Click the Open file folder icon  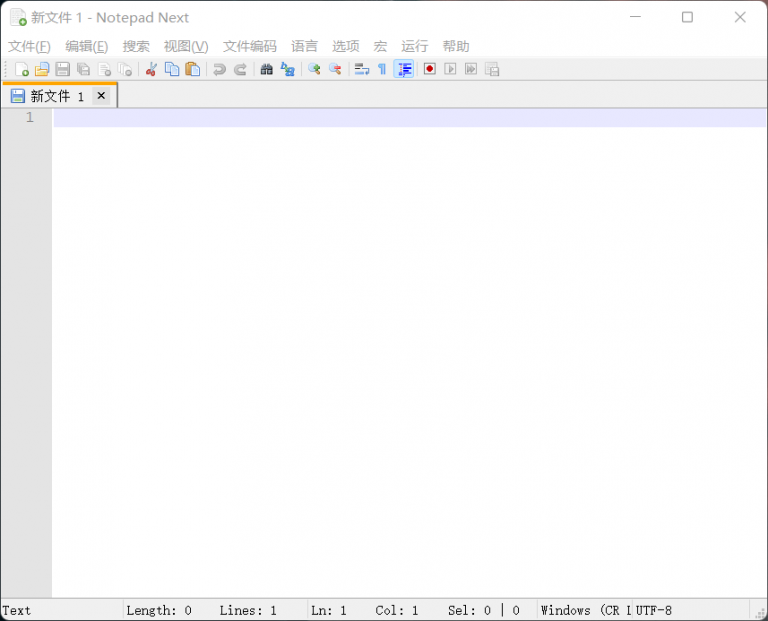tap(42, 69)
